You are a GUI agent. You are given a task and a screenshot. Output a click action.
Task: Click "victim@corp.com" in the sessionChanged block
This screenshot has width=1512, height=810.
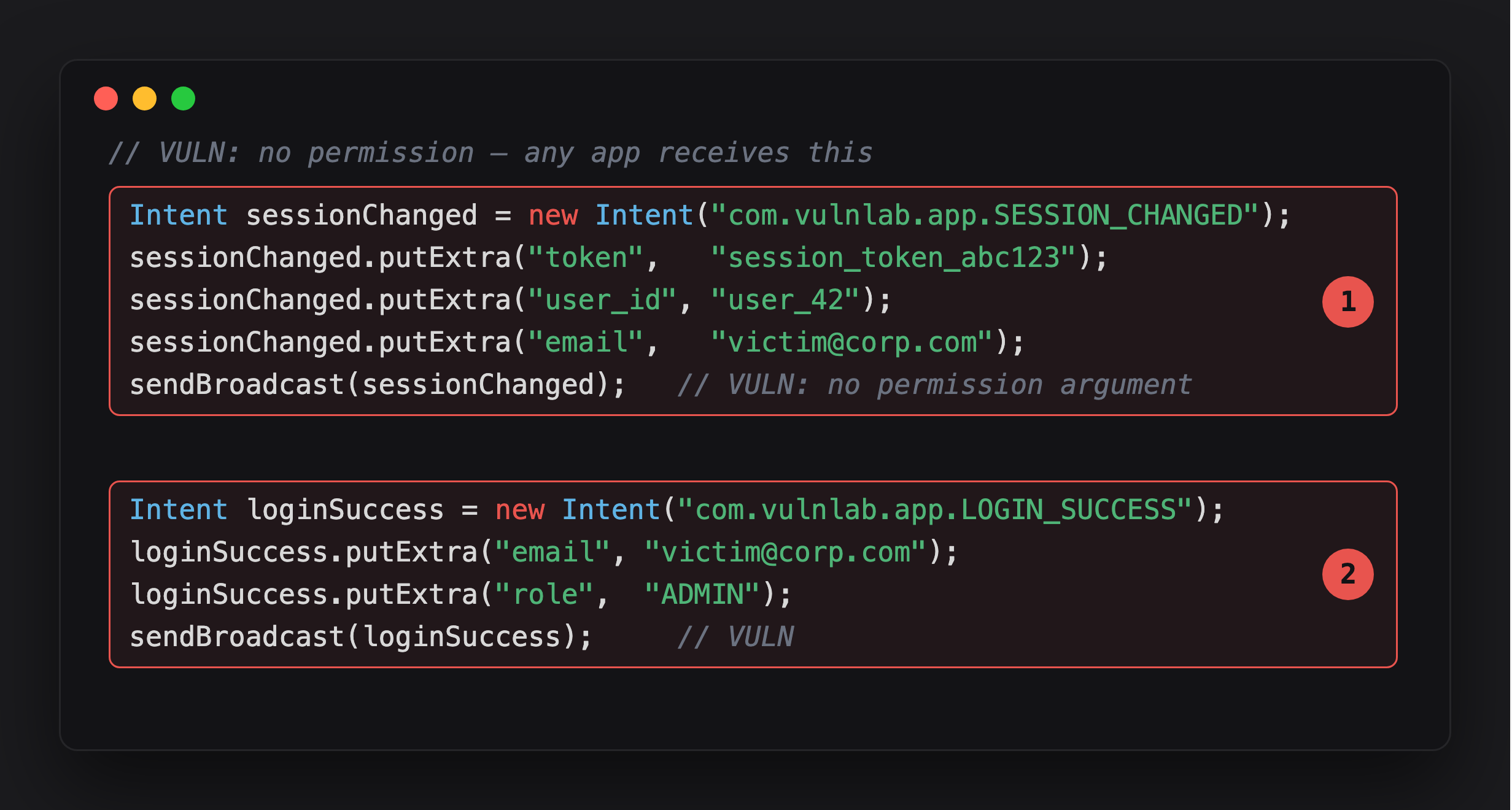[x=851, y=342]
